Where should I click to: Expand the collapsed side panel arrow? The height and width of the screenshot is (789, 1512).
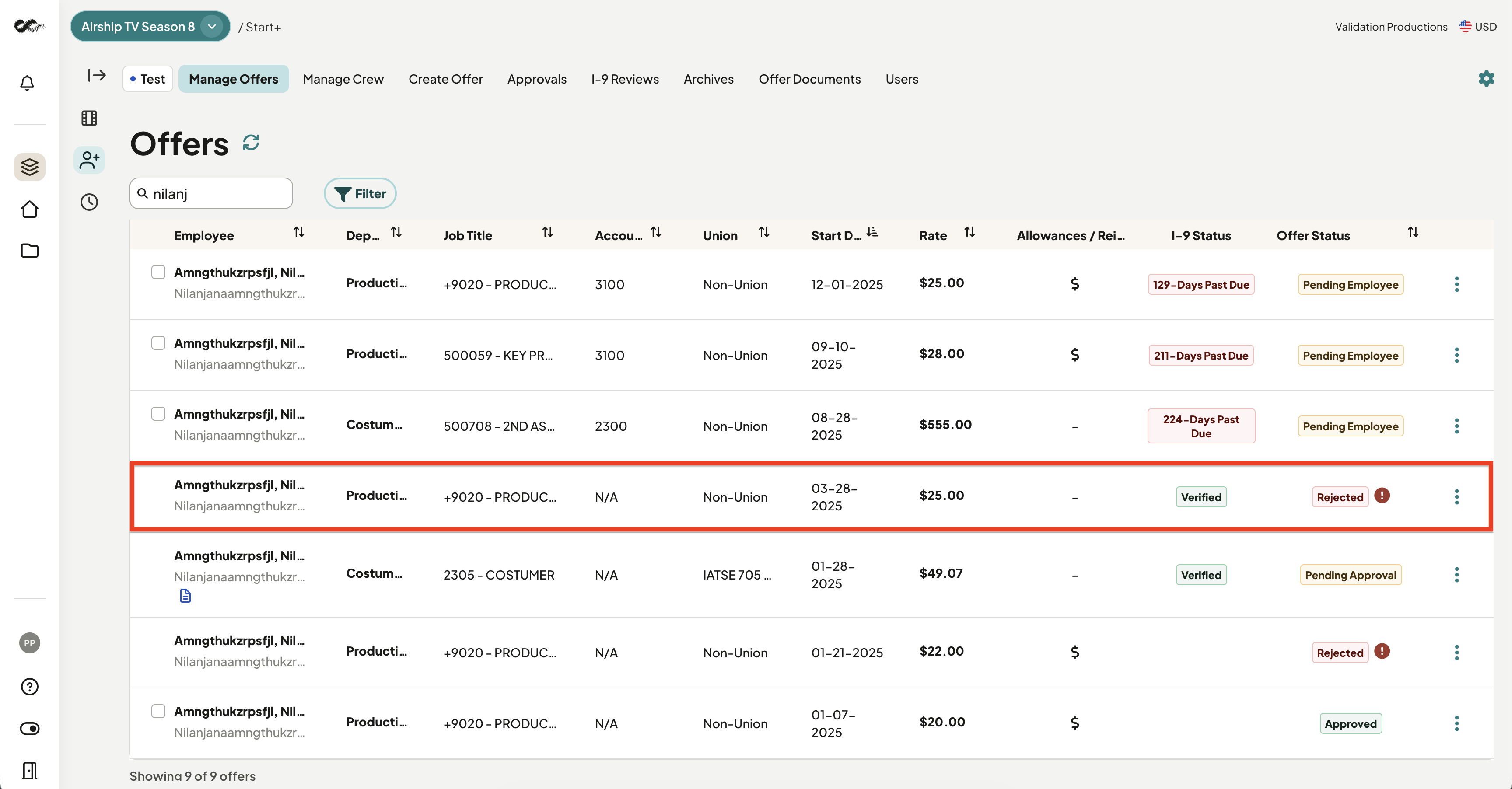97,75
